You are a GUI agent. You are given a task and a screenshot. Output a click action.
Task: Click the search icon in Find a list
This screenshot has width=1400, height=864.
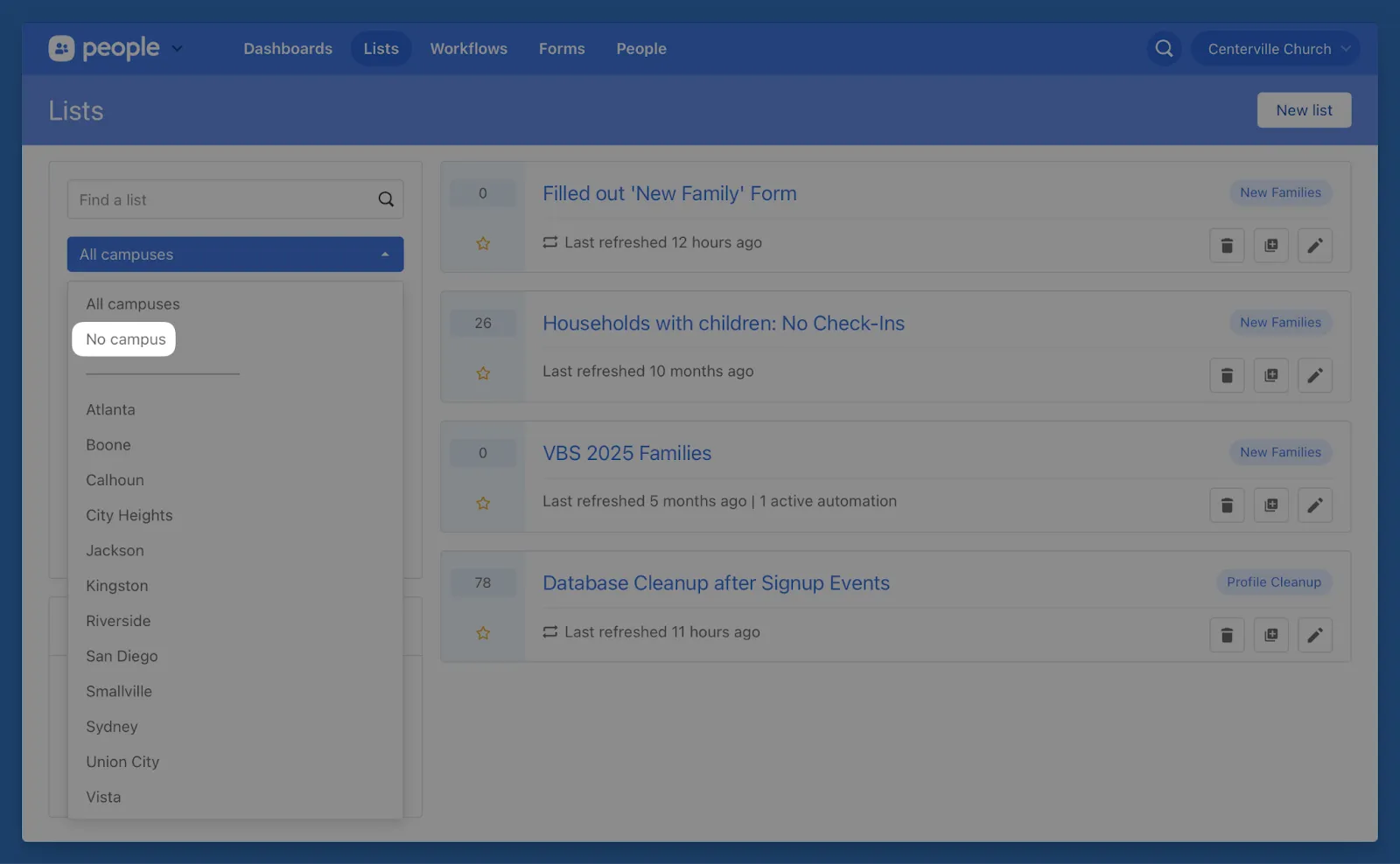pos(386,199)
